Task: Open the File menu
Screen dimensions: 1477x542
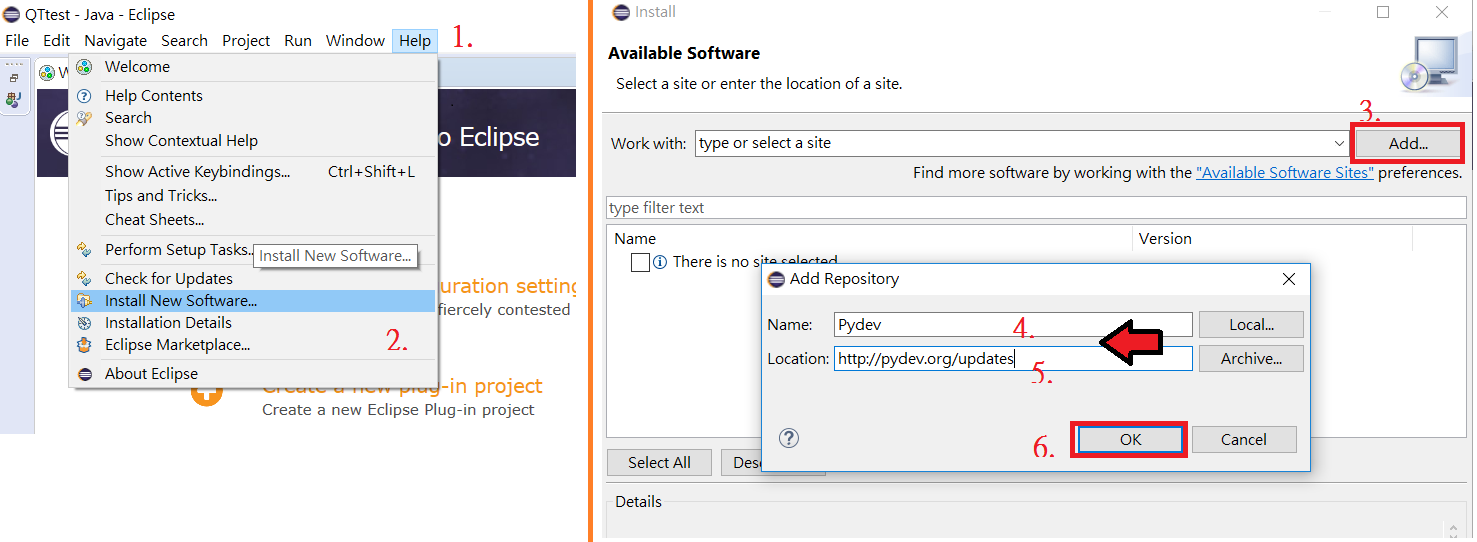Action: 17,41
